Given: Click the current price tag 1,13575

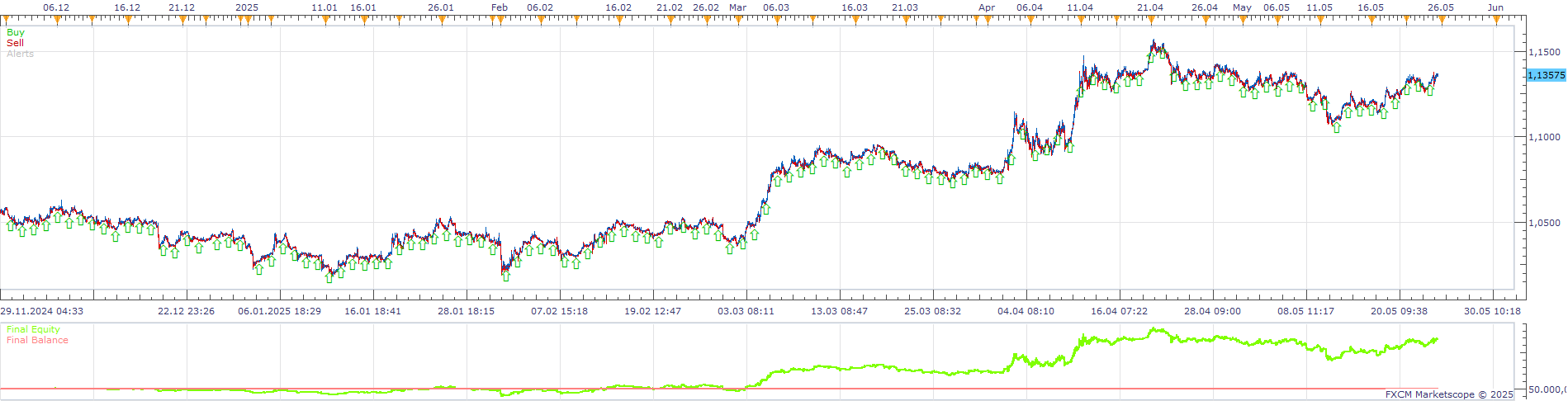Looking at the screenshot, I should [1546, 75].
